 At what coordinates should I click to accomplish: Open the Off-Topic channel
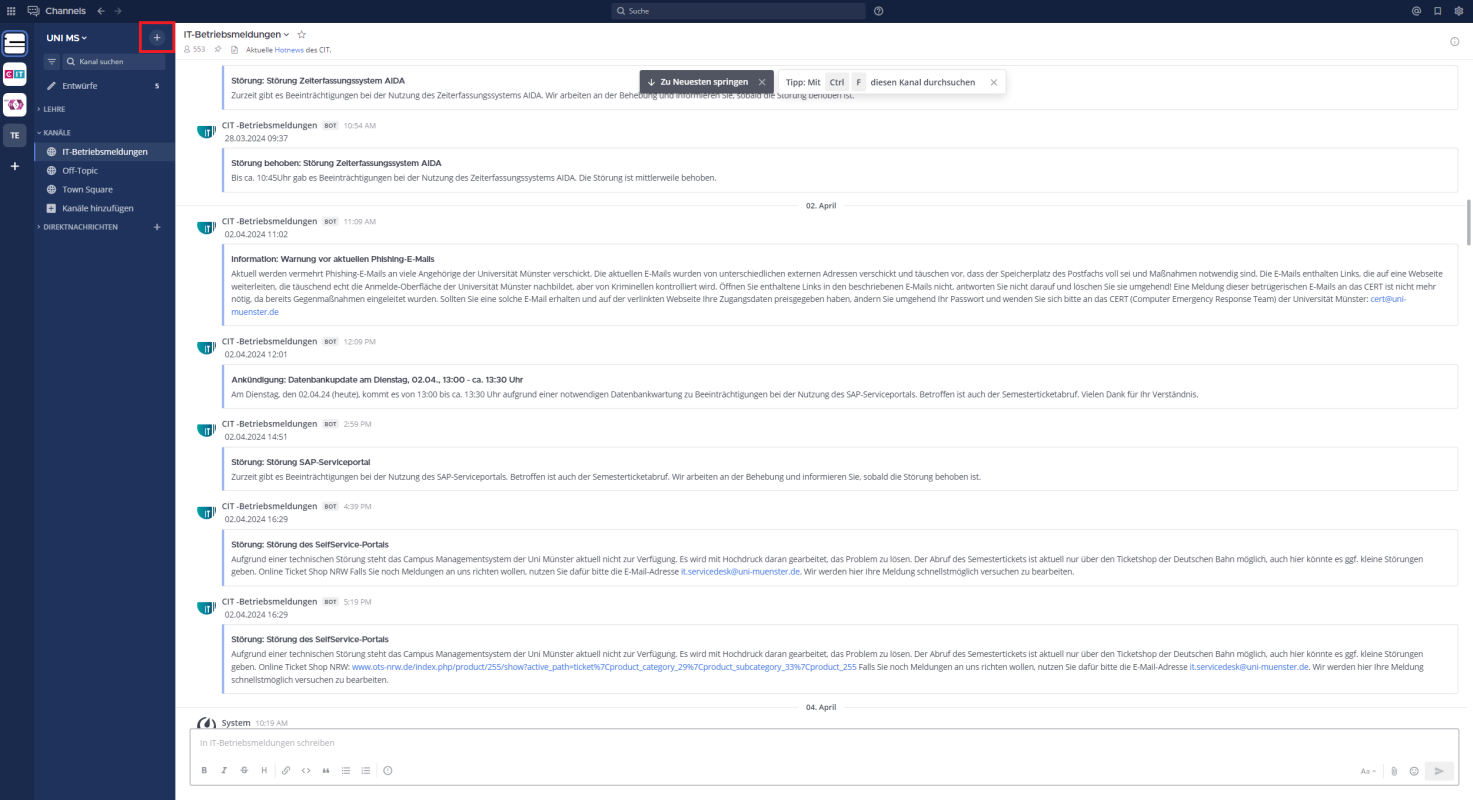pyautogui.click(x=105, y=171)
